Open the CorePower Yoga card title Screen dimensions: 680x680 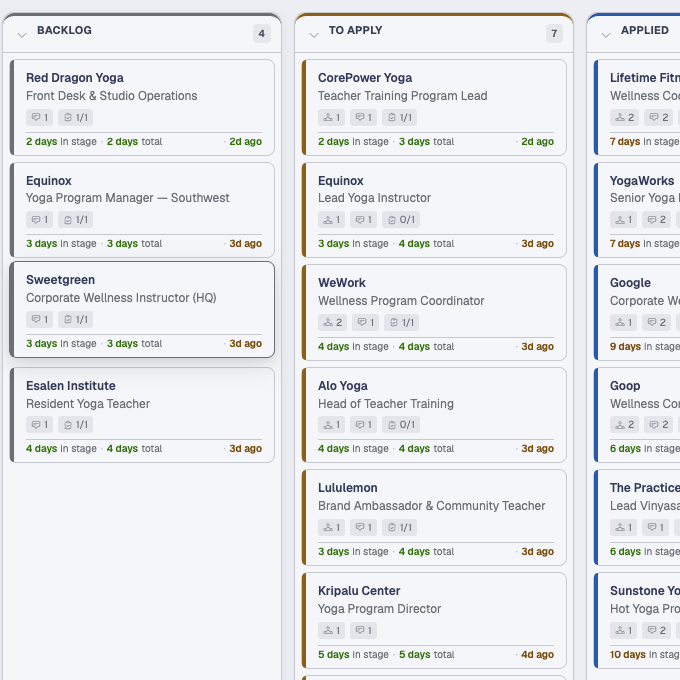coord(365,78)
